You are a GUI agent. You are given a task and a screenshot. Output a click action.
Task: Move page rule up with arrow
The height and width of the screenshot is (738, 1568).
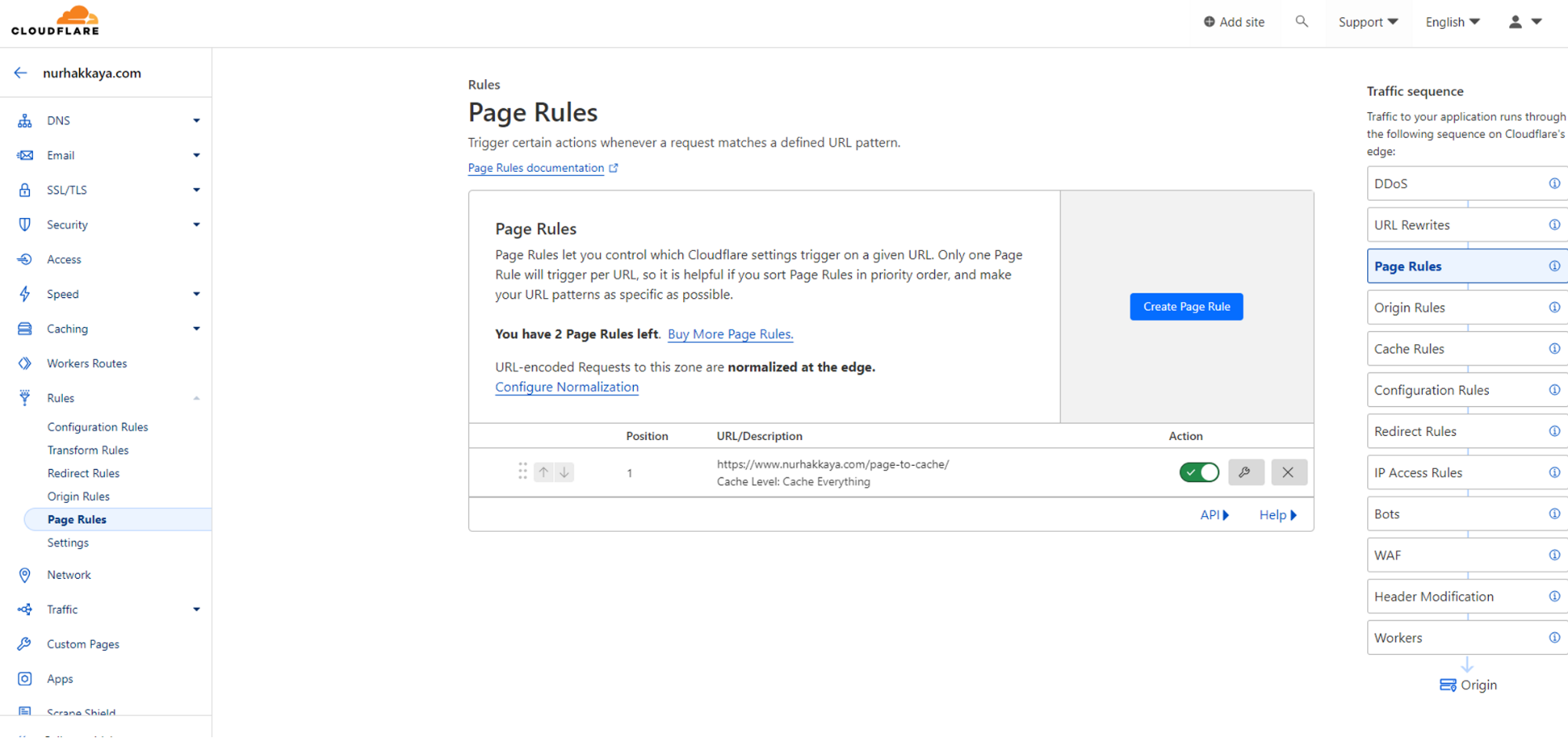tap(544, 472)
